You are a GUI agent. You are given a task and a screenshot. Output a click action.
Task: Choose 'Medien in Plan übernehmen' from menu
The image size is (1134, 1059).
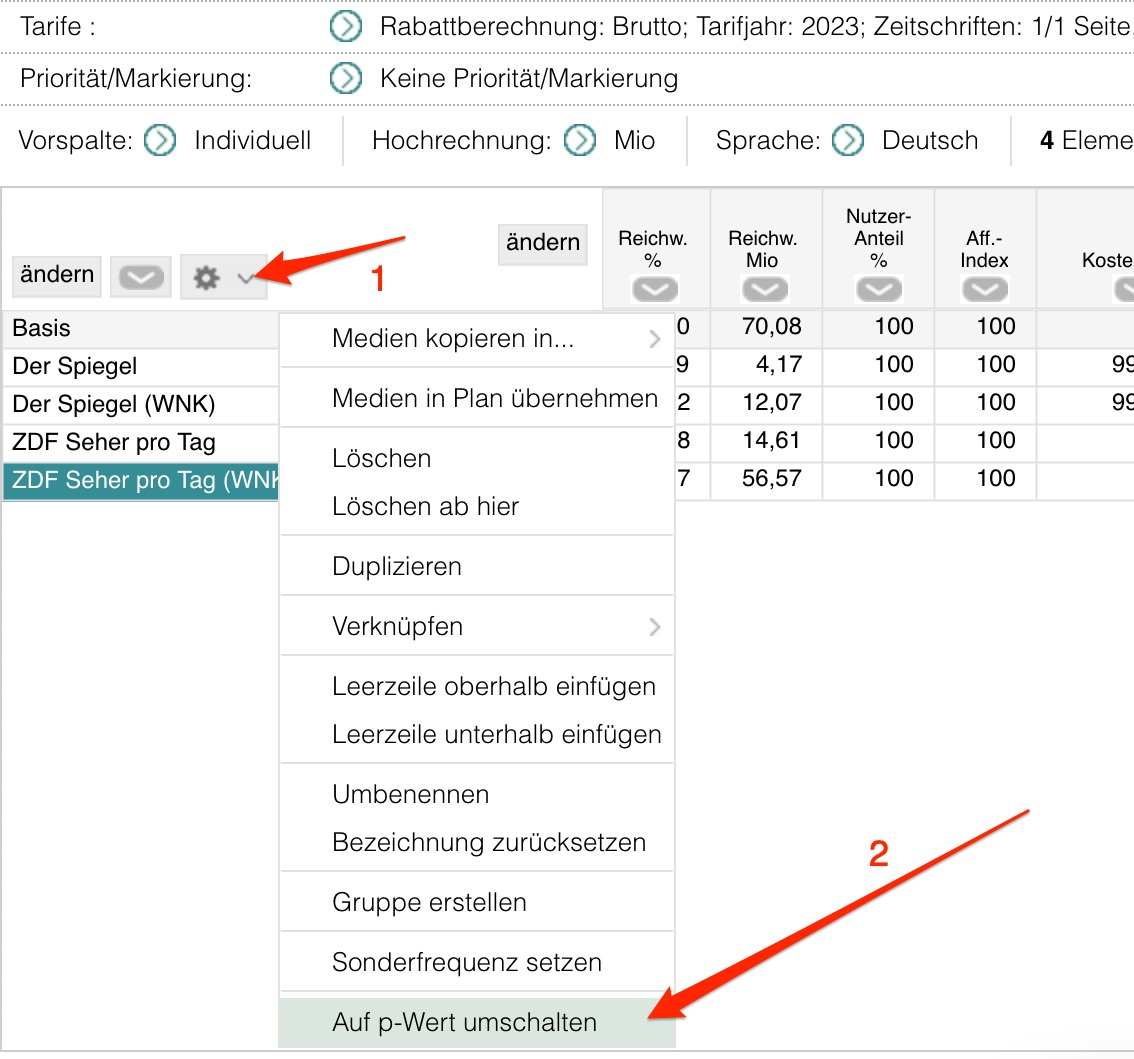pos(494,399)
